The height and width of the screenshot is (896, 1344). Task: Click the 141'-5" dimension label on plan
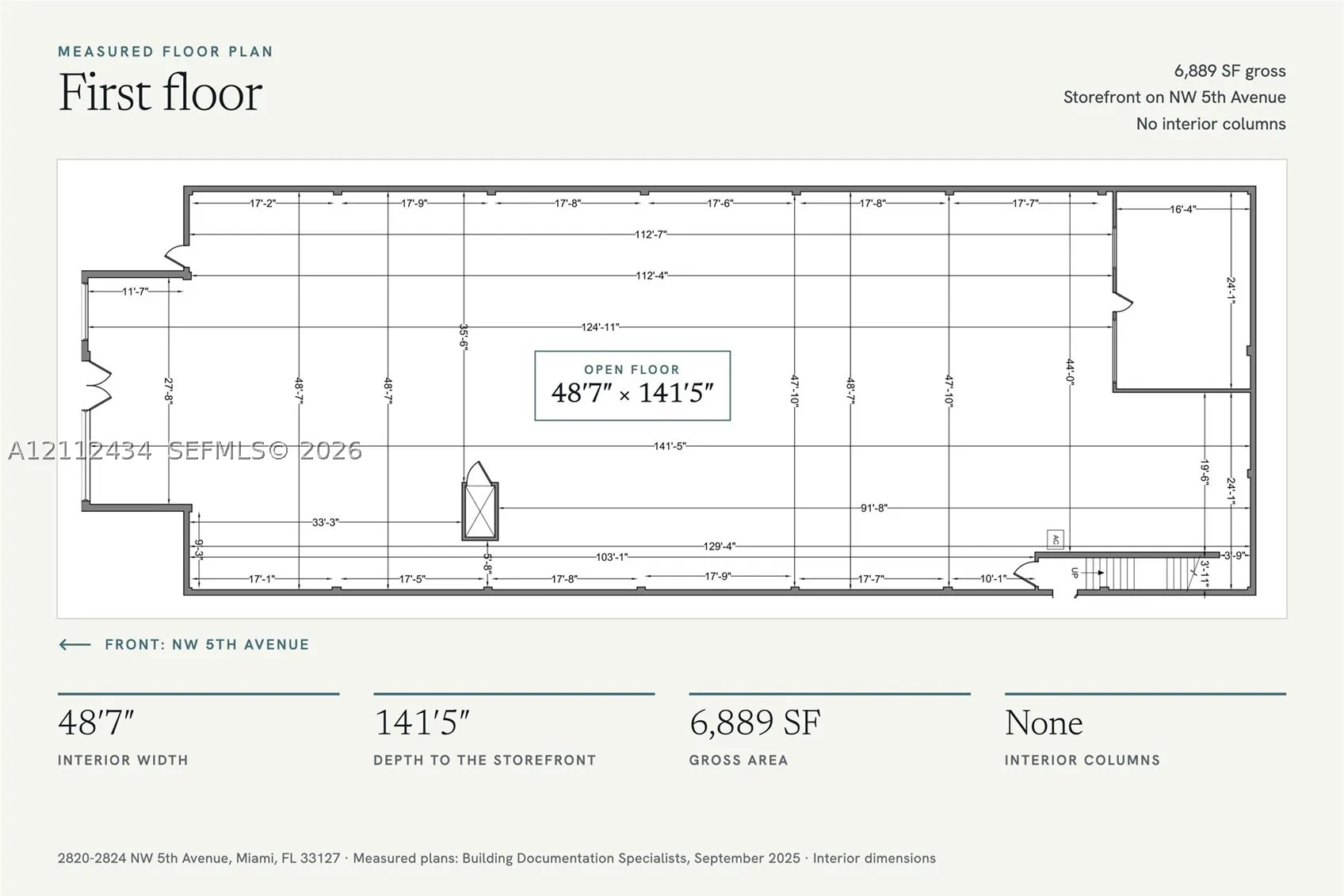[670, 446]
